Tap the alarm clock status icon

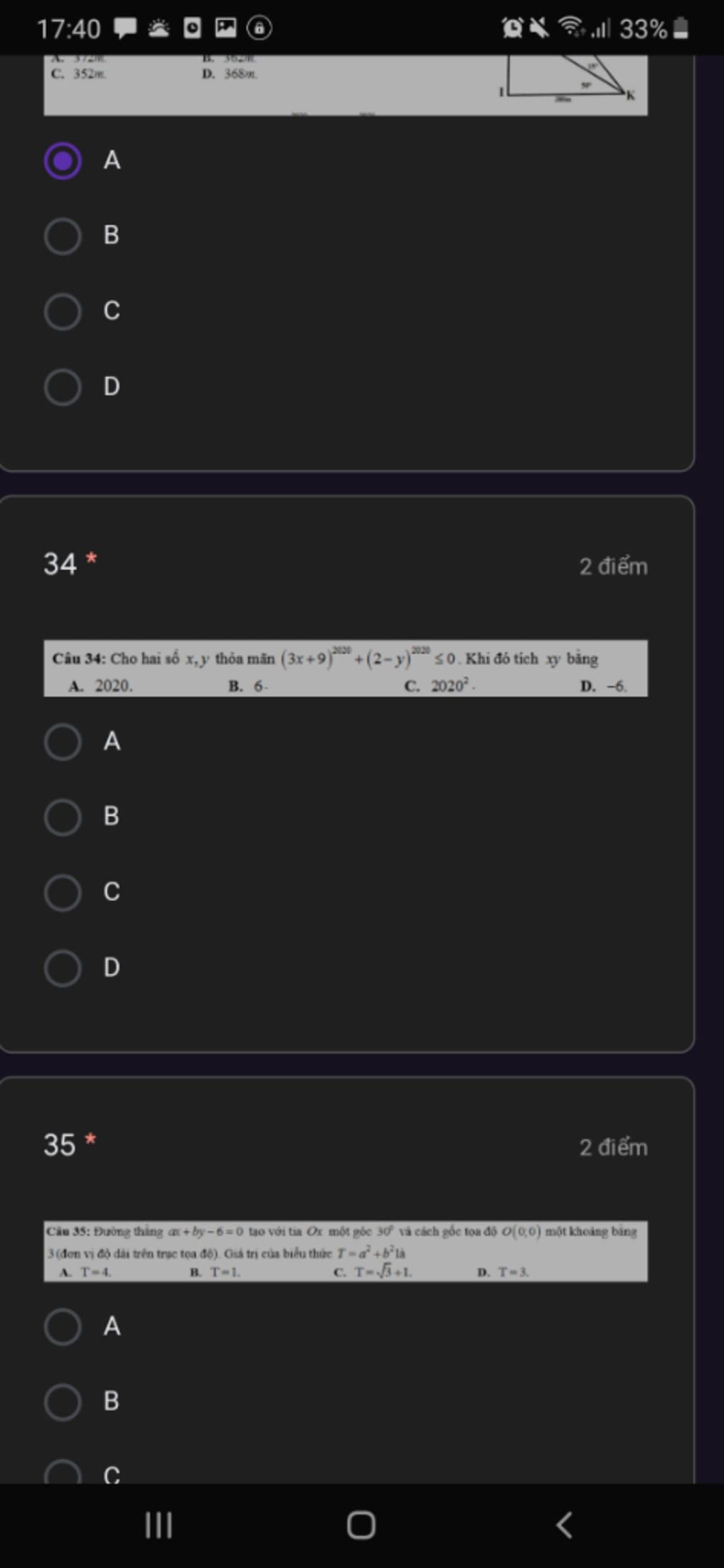tap(512, 28)
